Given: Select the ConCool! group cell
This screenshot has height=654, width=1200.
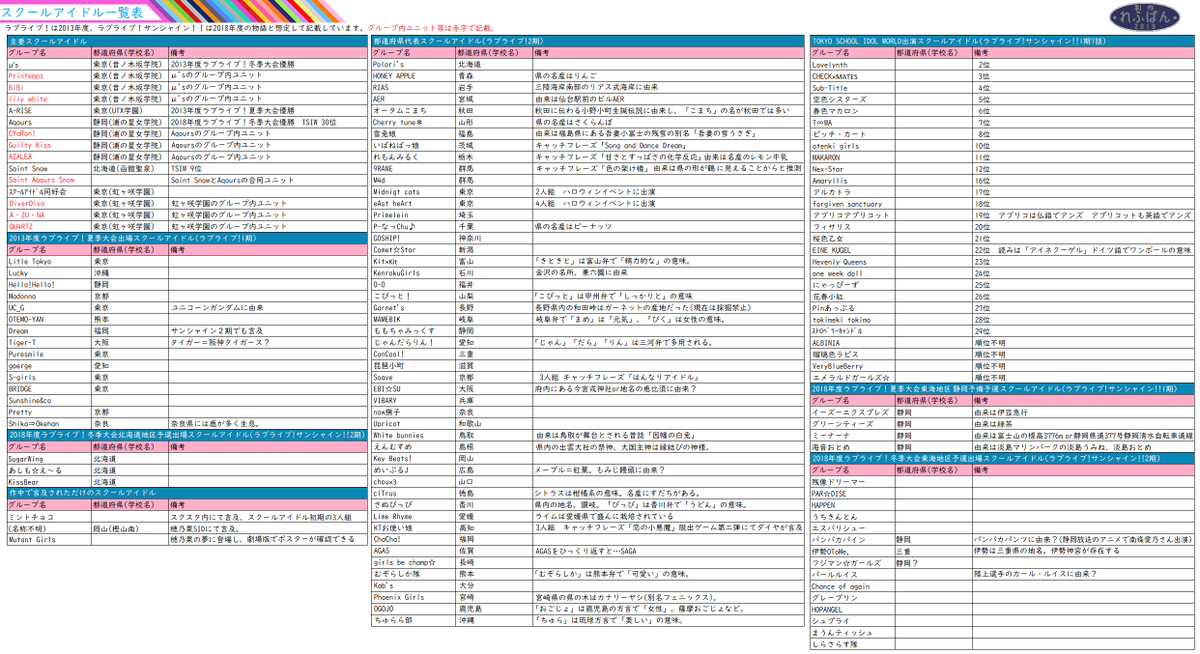Looking at the screenshot, I should 413,353.
